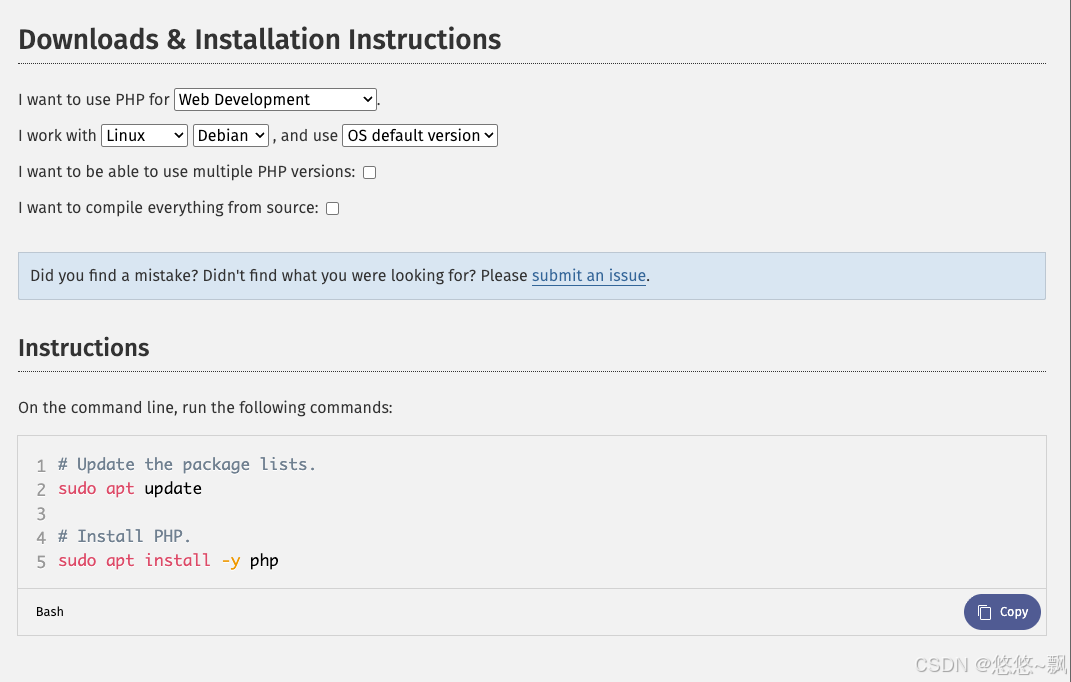
Task: Open the Debian distribution dropdown
Action: tap(231, 135)
